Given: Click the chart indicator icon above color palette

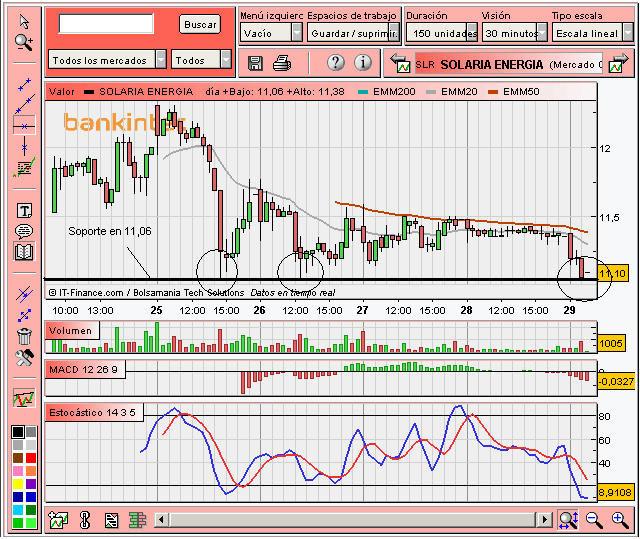Looking at the screenshot, I should point(24,397).
